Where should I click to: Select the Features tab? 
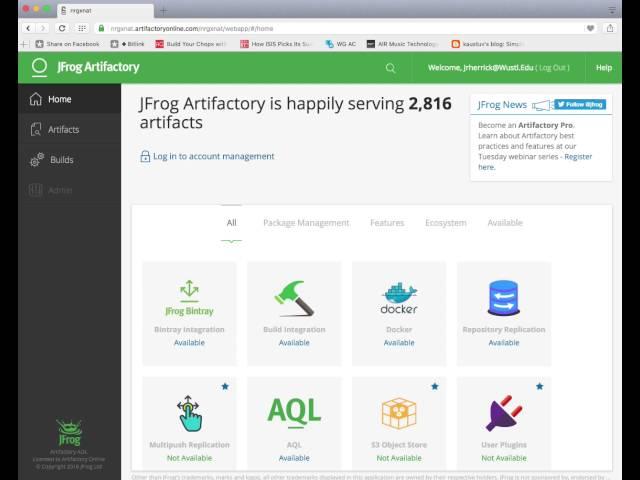387,223
